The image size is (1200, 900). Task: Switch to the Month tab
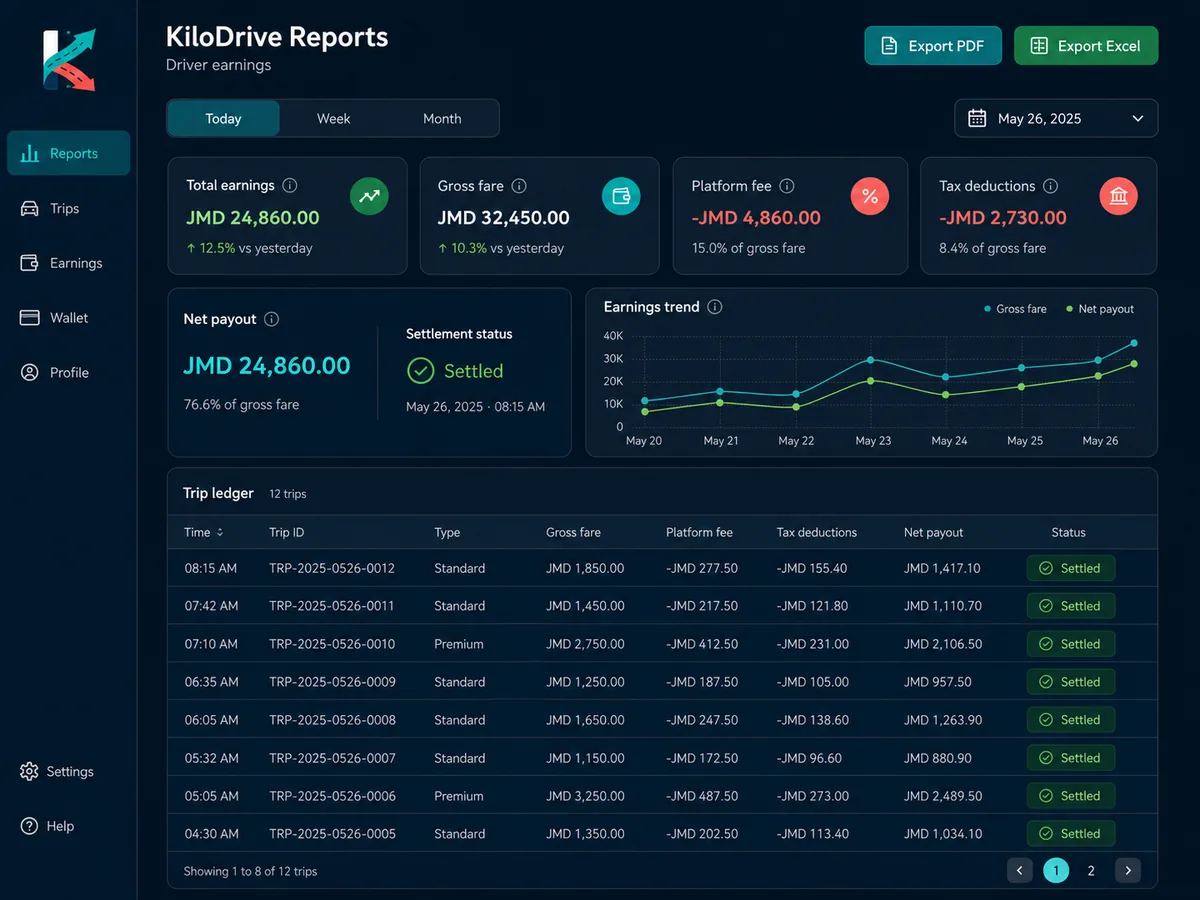point(442,118)
